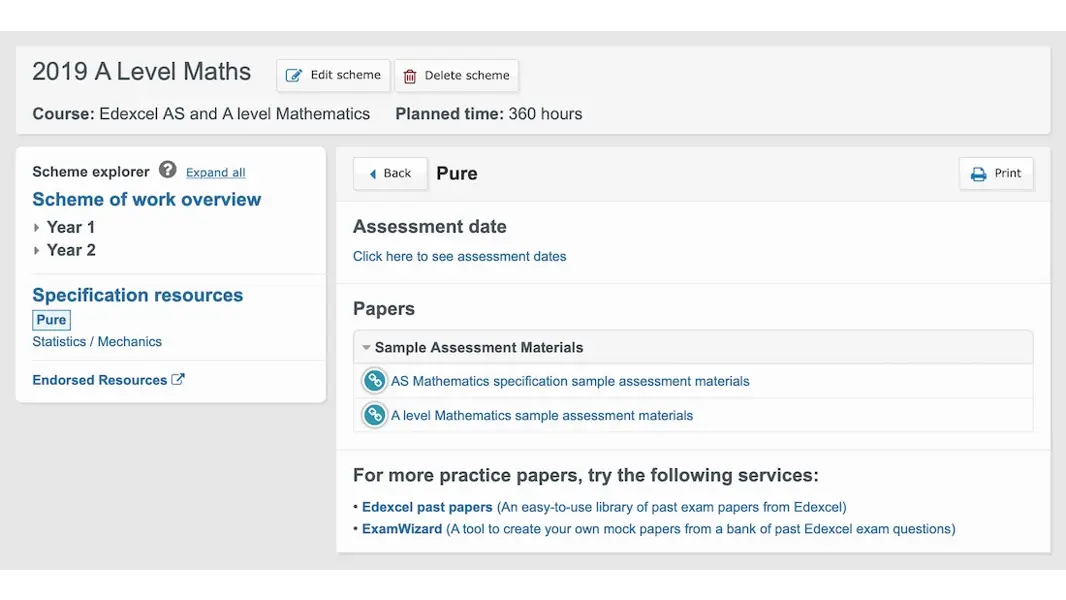Click the Expand all link
Screen dimensions: 1066x600
[216, 173]
